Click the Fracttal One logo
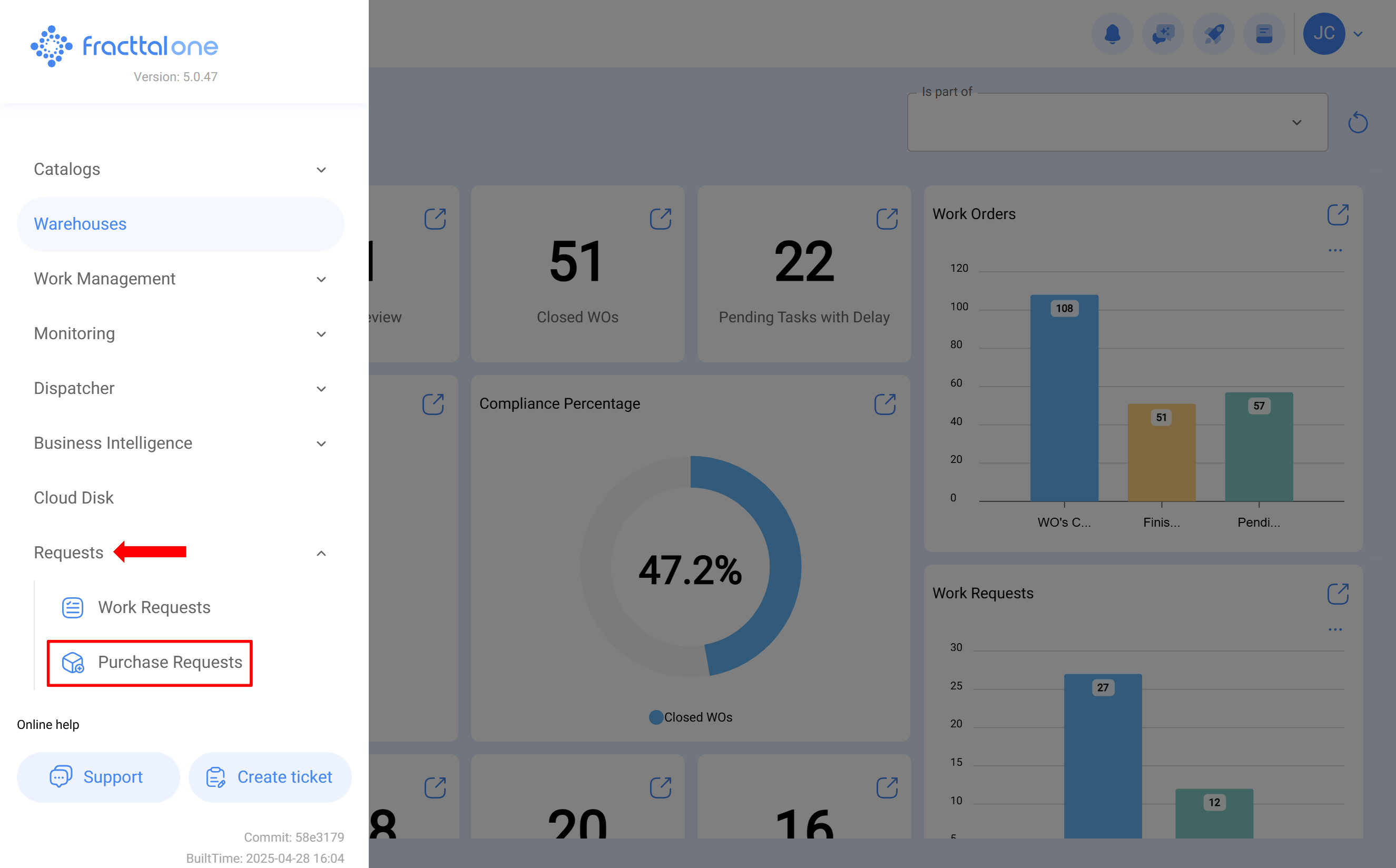This screenshot has width=1396, height=868. click(x=124, y=45)
